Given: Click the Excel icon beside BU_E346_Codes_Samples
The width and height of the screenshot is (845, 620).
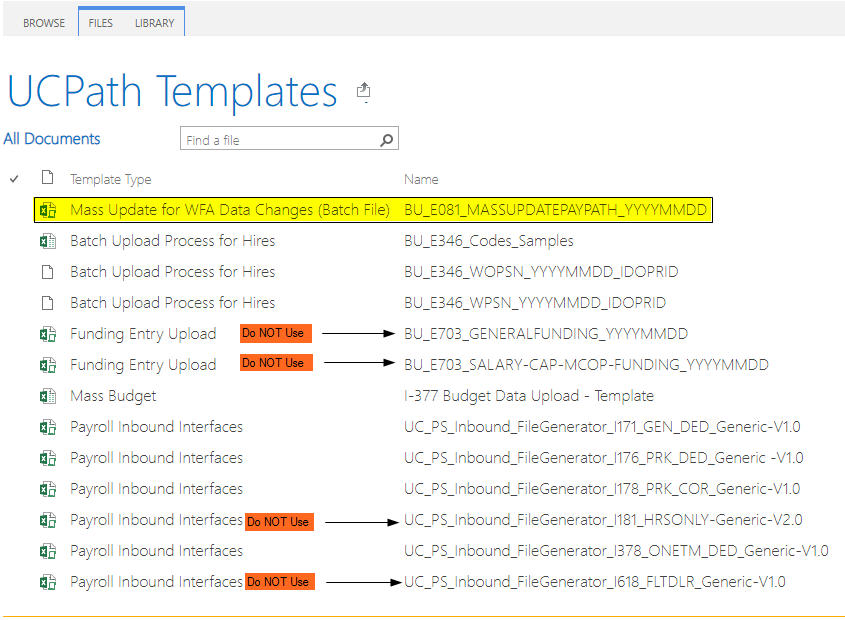Looking at the screenshot, I should (x=47, y=241).
